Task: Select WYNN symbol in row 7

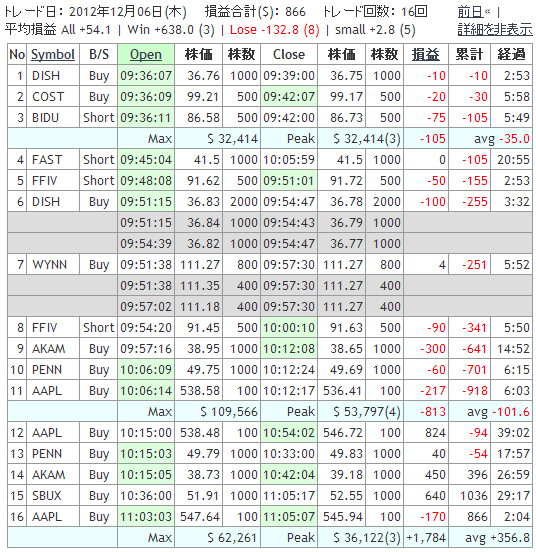Action: (x=49, y=264)
